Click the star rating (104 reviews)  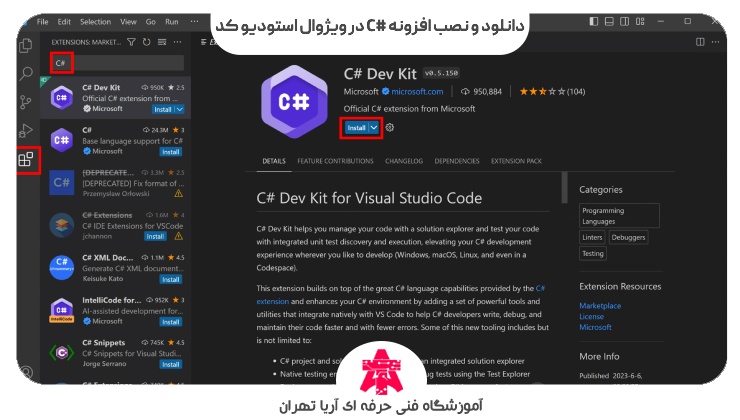point(552,92)
